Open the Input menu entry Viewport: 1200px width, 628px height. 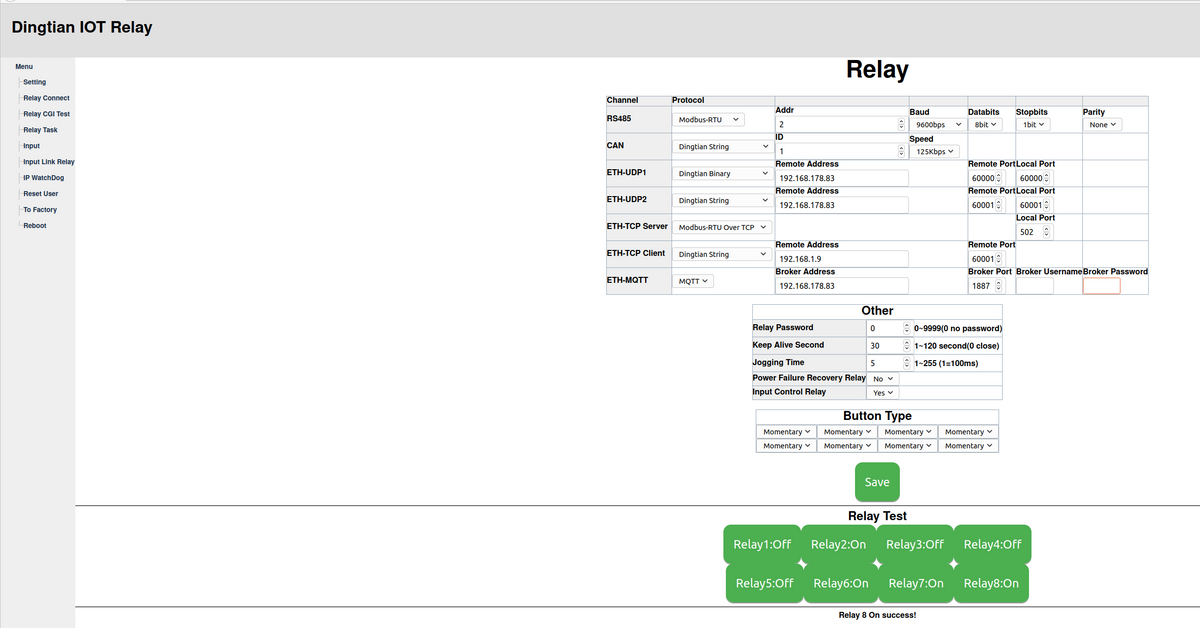(31, 146)
